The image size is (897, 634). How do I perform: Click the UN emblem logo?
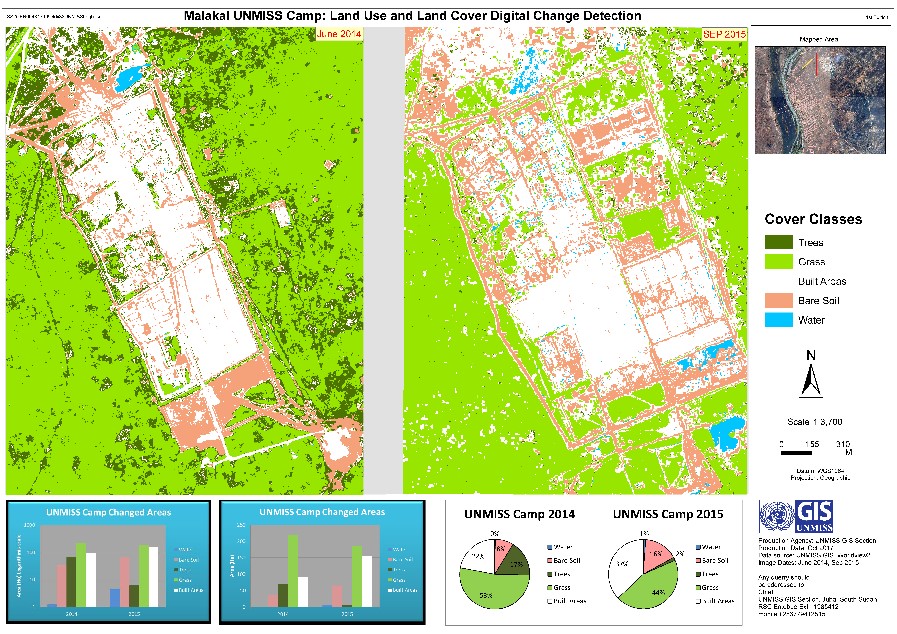pyautogui.click(x=774, y=516)
